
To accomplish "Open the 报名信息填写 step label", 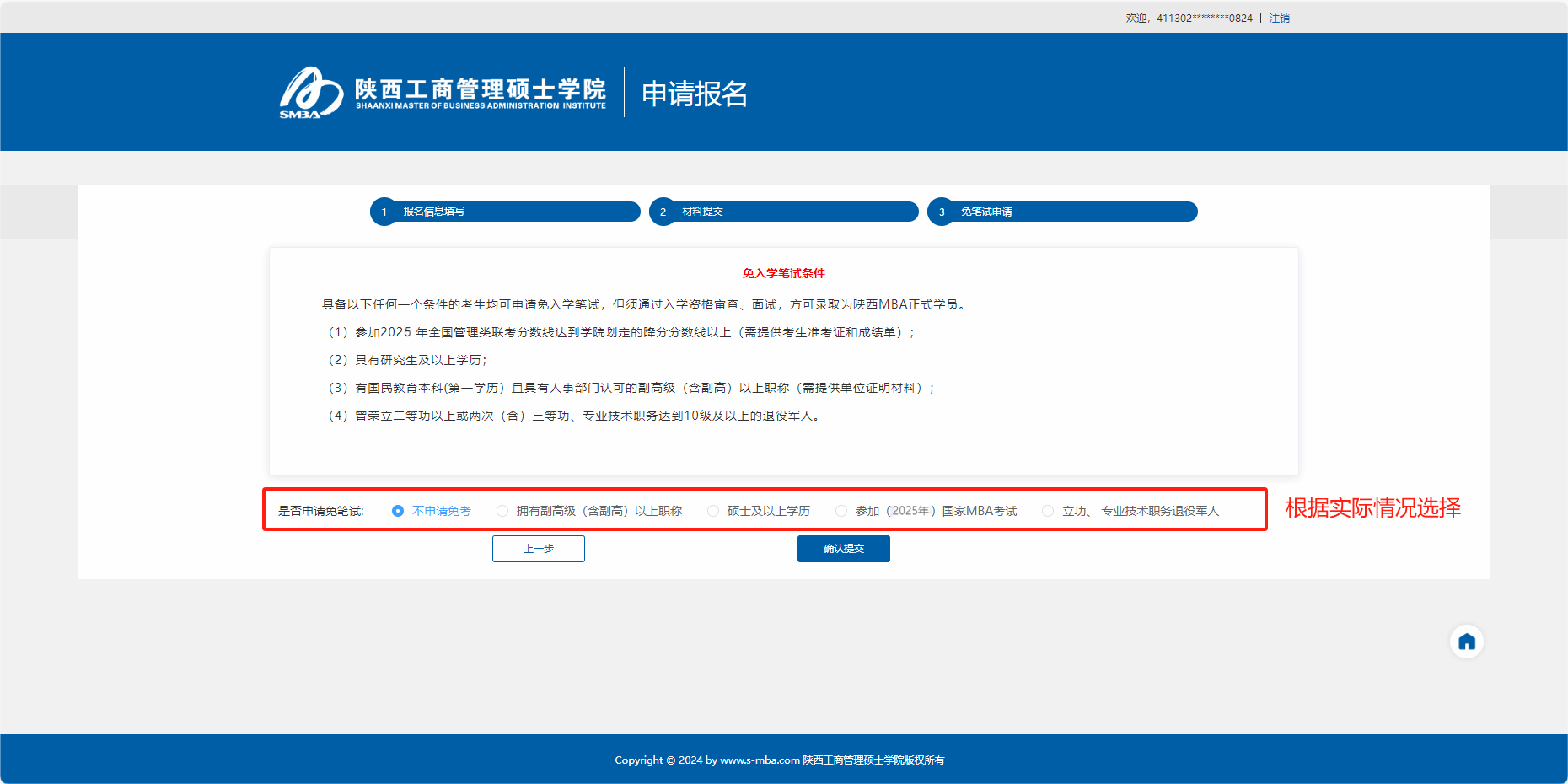I will click(433, 212).
